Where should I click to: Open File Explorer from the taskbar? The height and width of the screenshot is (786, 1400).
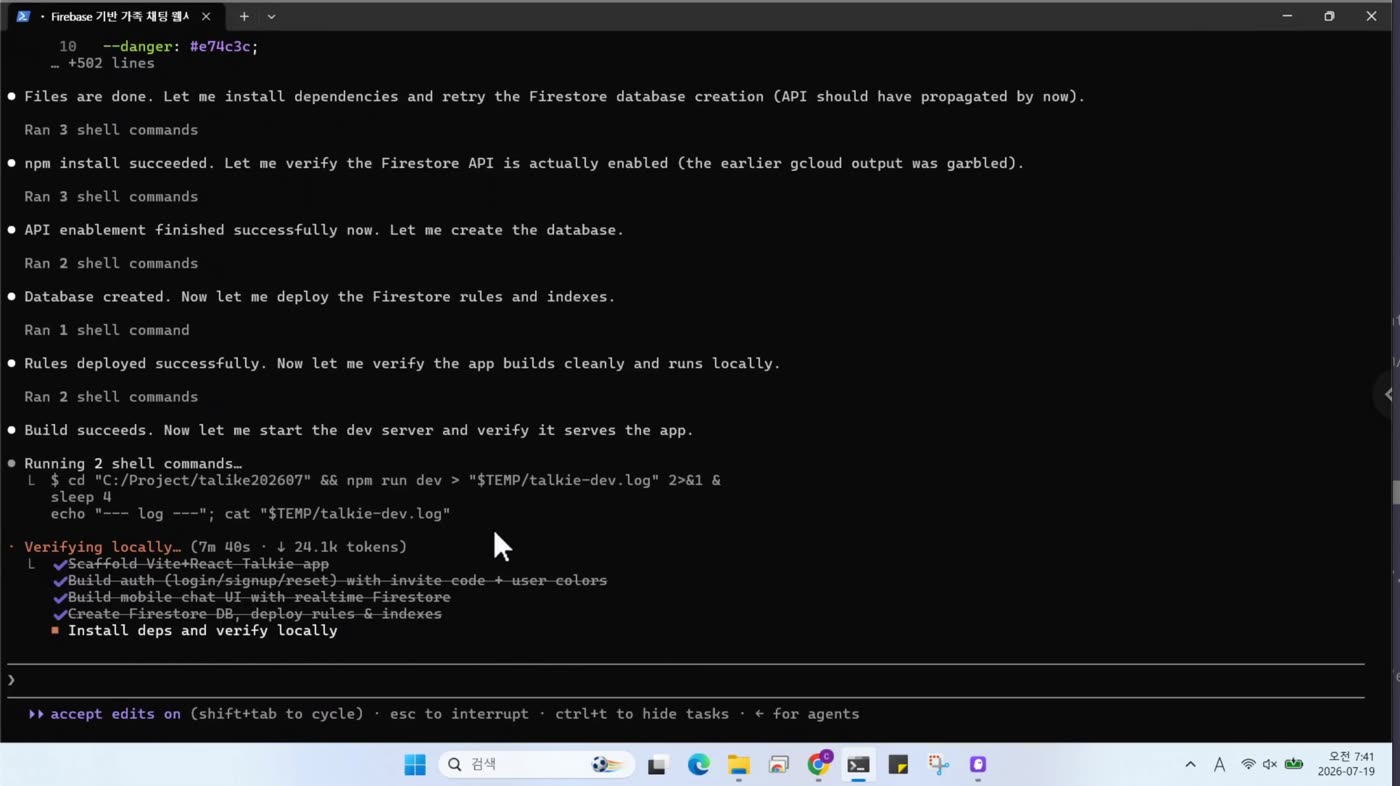pos(738,765)
